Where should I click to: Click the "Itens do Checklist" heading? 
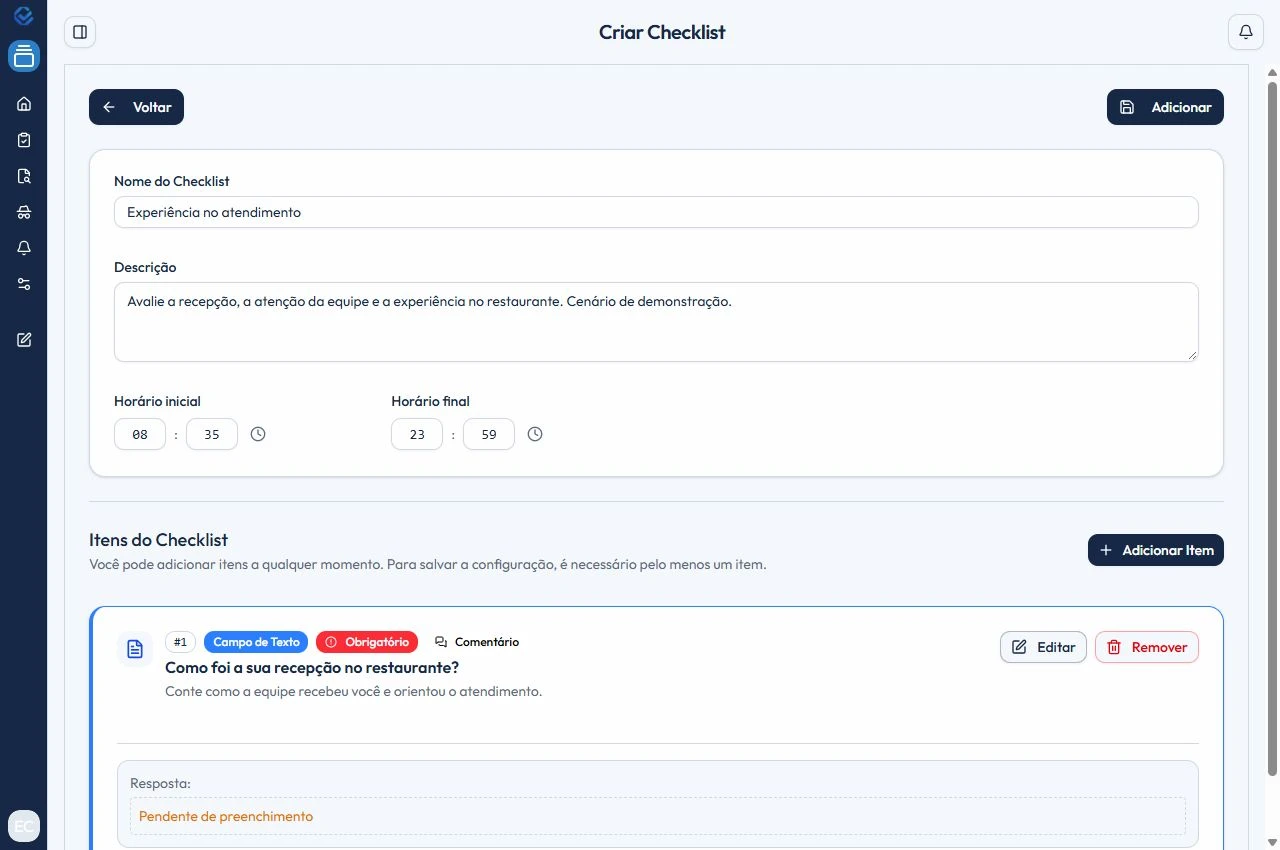[159, 540]
